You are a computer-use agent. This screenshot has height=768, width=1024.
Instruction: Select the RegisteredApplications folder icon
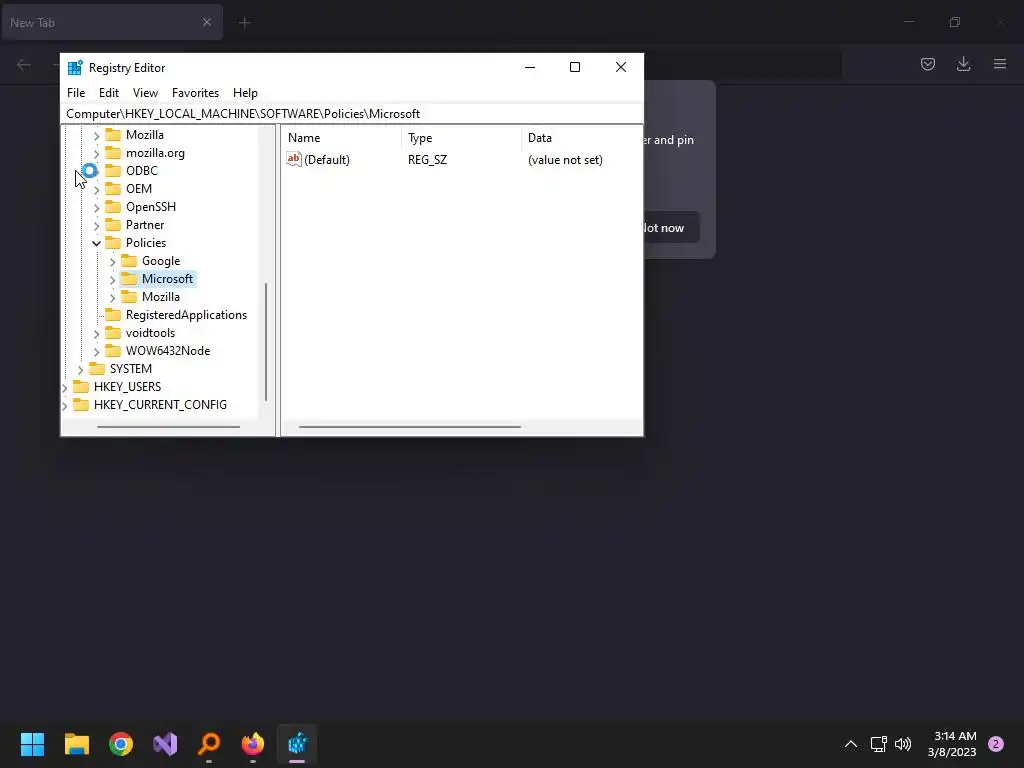(x=113, y=315)
